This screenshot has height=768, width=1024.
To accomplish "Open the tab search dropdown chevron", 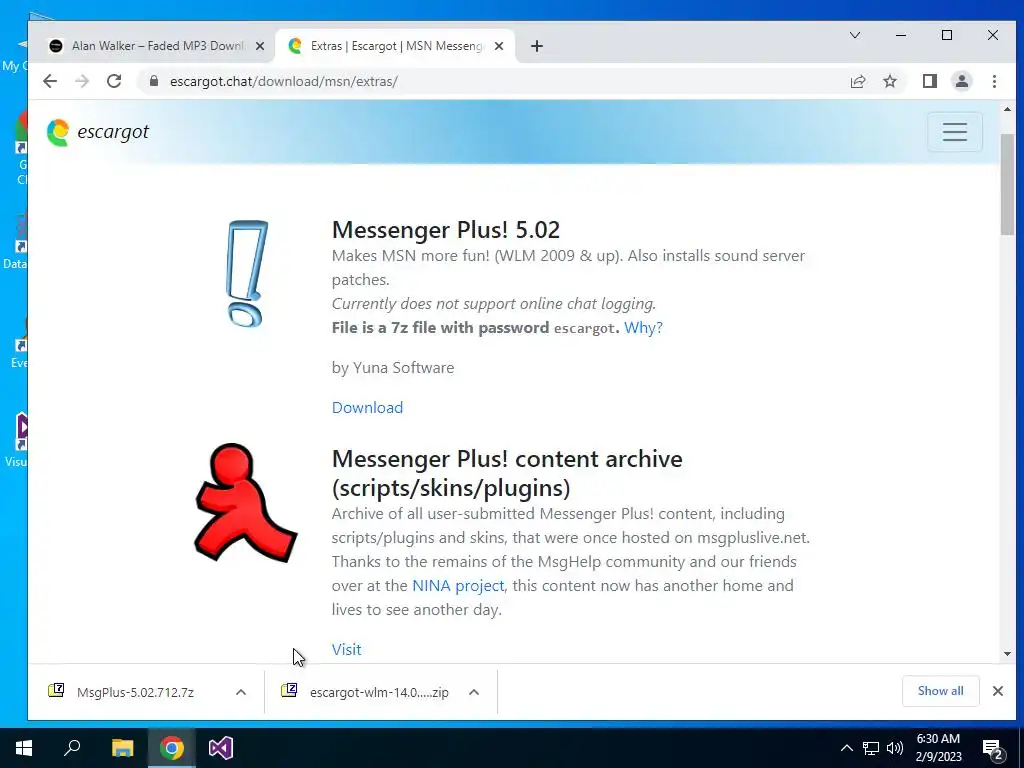I will coord(854,35).
